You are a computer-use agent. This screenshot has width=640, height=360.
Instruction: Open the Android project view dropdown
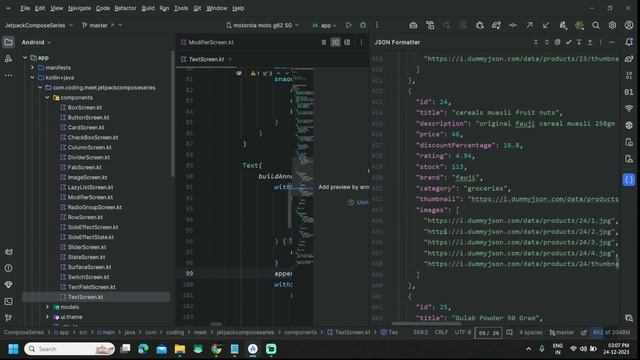point(36,42)
